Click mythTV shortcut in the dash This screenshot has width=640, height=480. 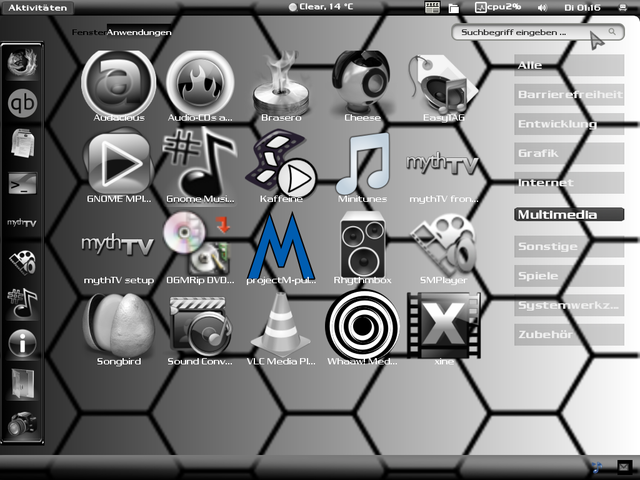tap(22, 222)
